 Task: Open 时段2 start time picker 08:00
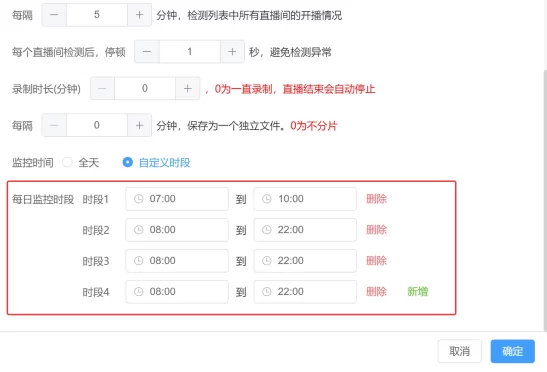click(177, 230)
